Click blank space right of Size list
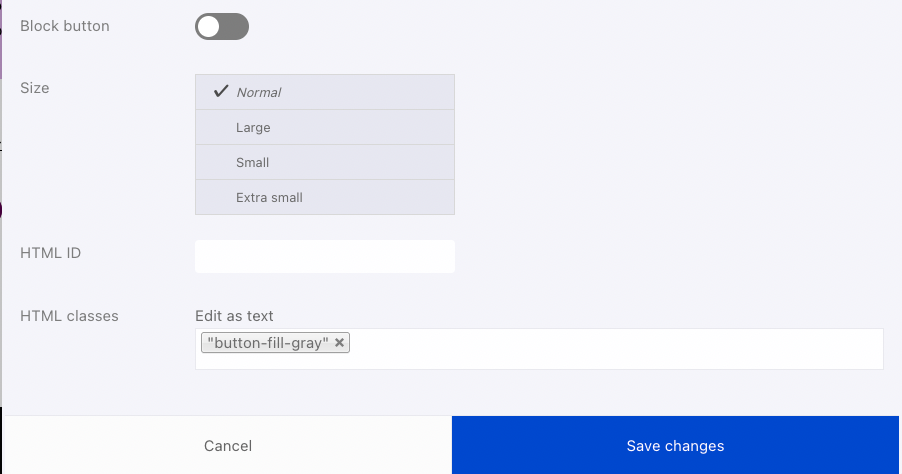 point(673,144)
